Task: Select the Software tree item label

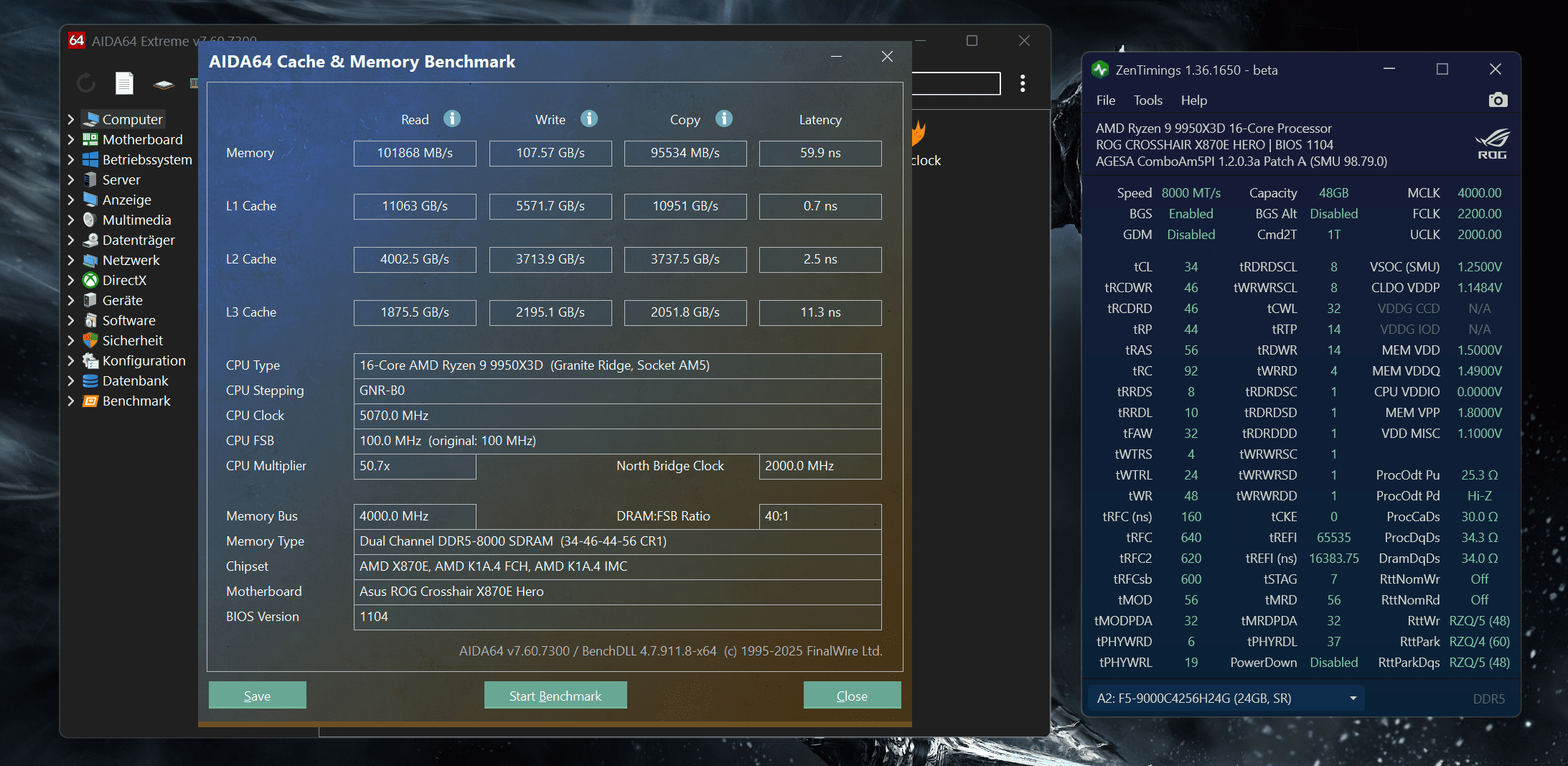Action: 129,320
